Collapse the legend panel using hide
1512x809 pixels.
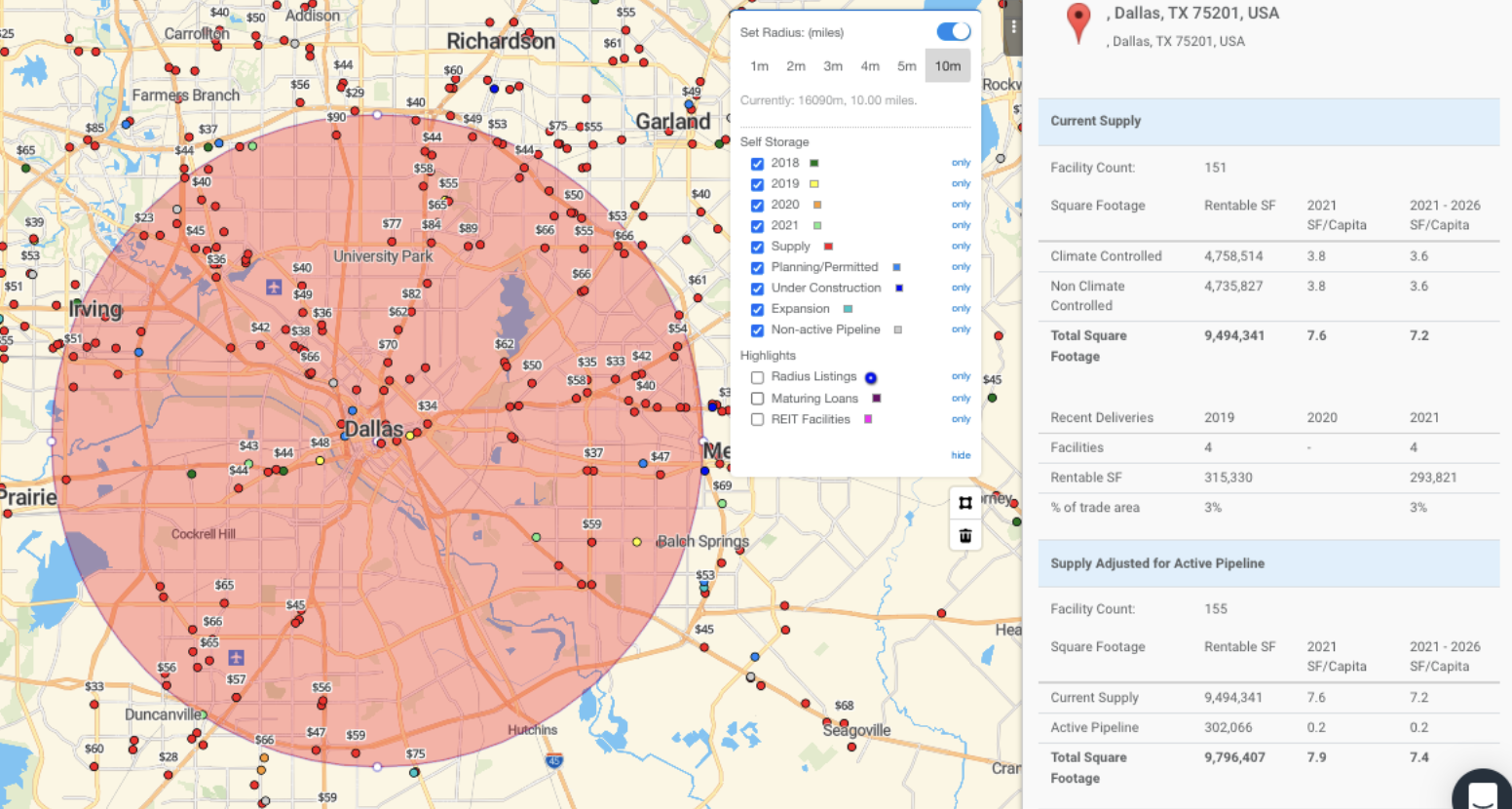[961, 455]
